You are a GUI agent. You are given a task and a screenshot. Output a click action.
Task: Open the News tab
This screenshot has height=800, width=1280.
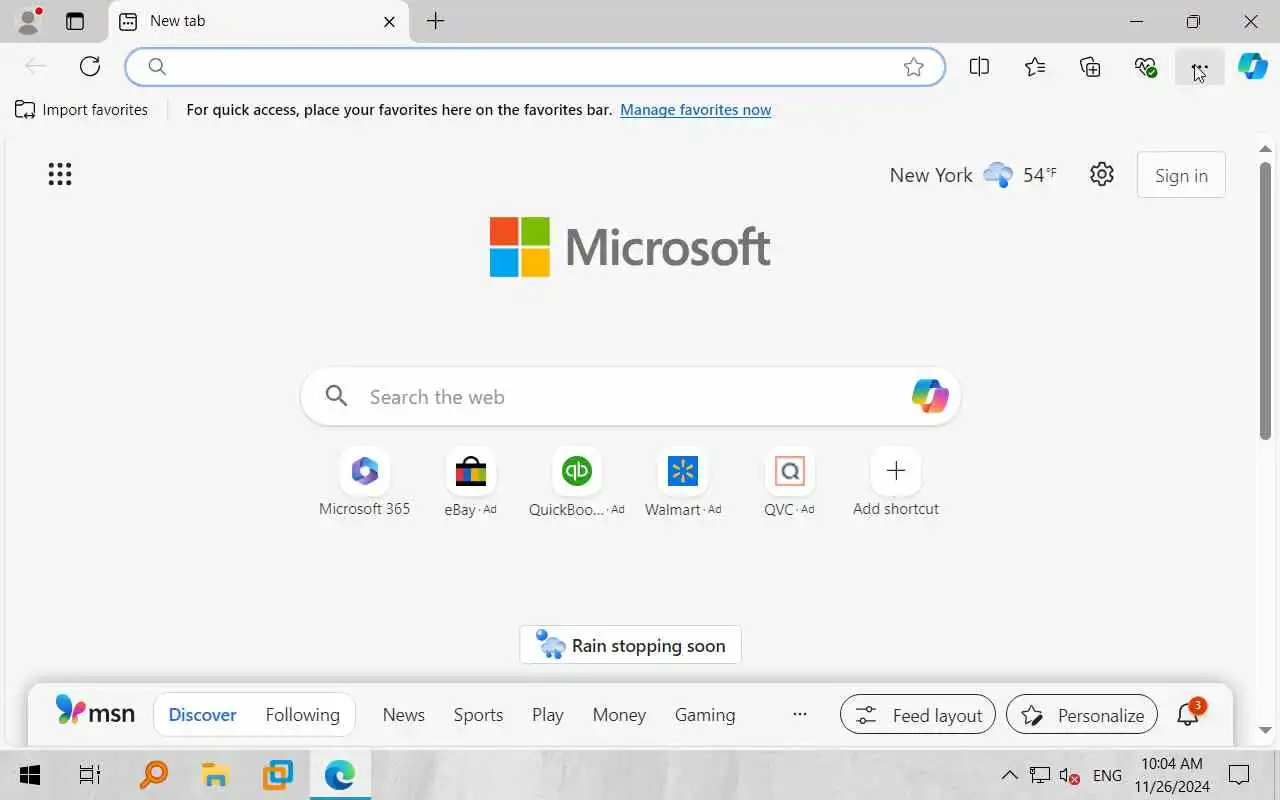point(404,715)
